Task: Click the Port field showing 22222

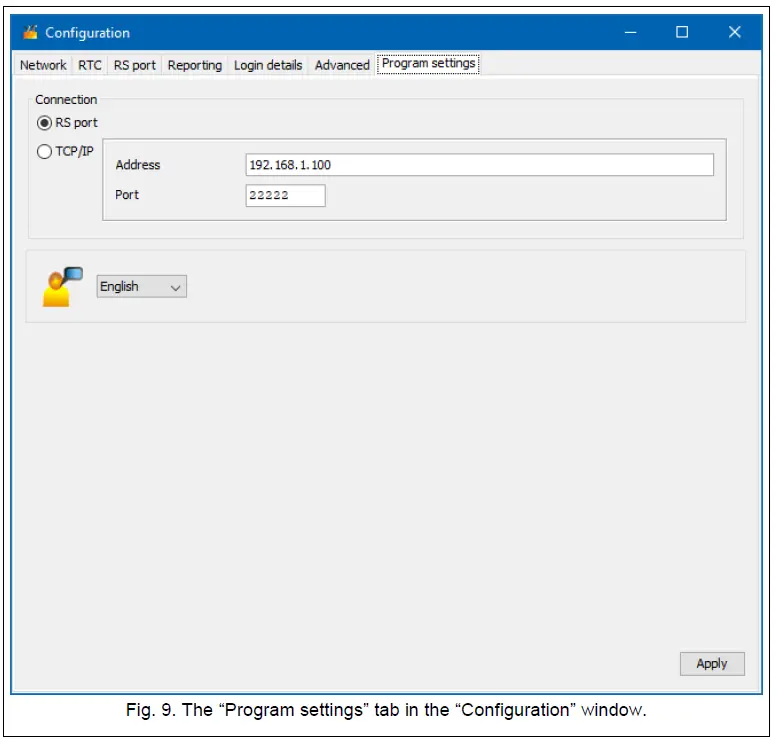Action: [x=286, y=196]
